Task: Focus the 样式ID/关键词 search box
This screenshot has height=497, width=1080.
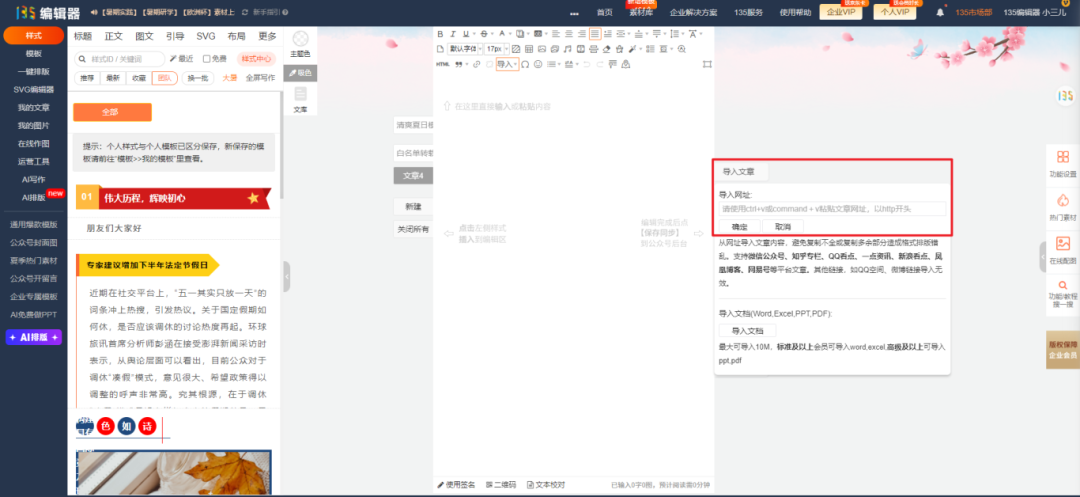Action: 120,59
